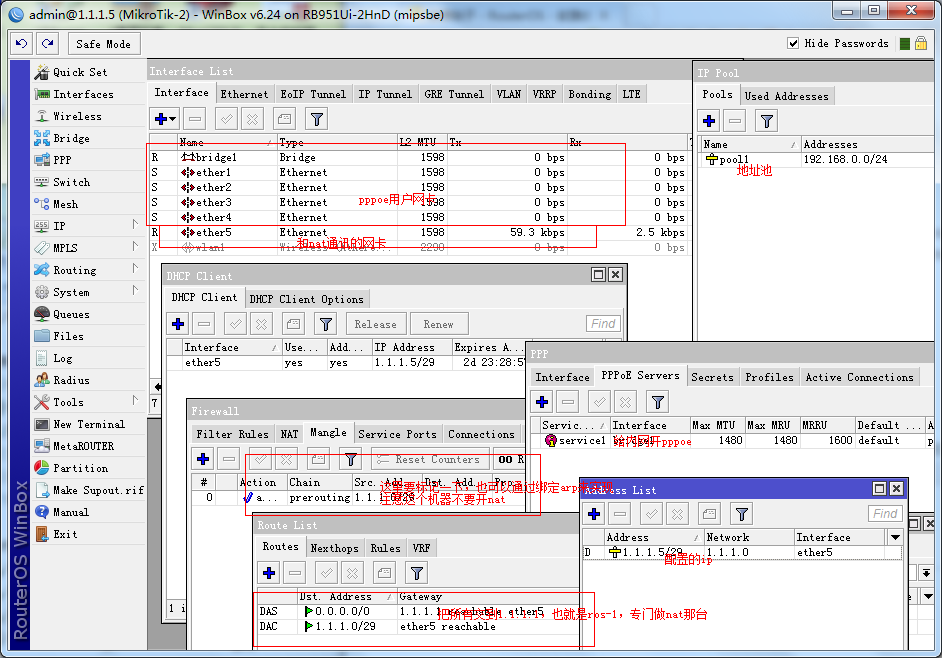Click the Redo arrow in the top toolbar
Image resolution: width=942 pixels, height=658 pixels.
(47, 43)
